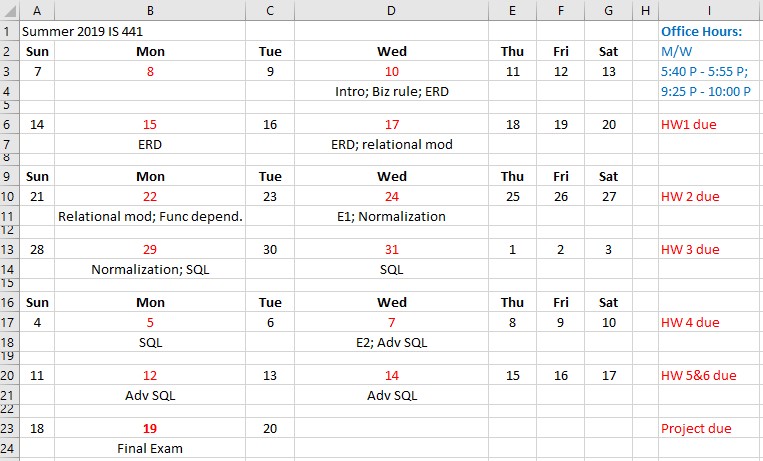763x461 pixels.
Task: Select the 'HW 5&6 due' cell
Action: [x=709, y=375]
